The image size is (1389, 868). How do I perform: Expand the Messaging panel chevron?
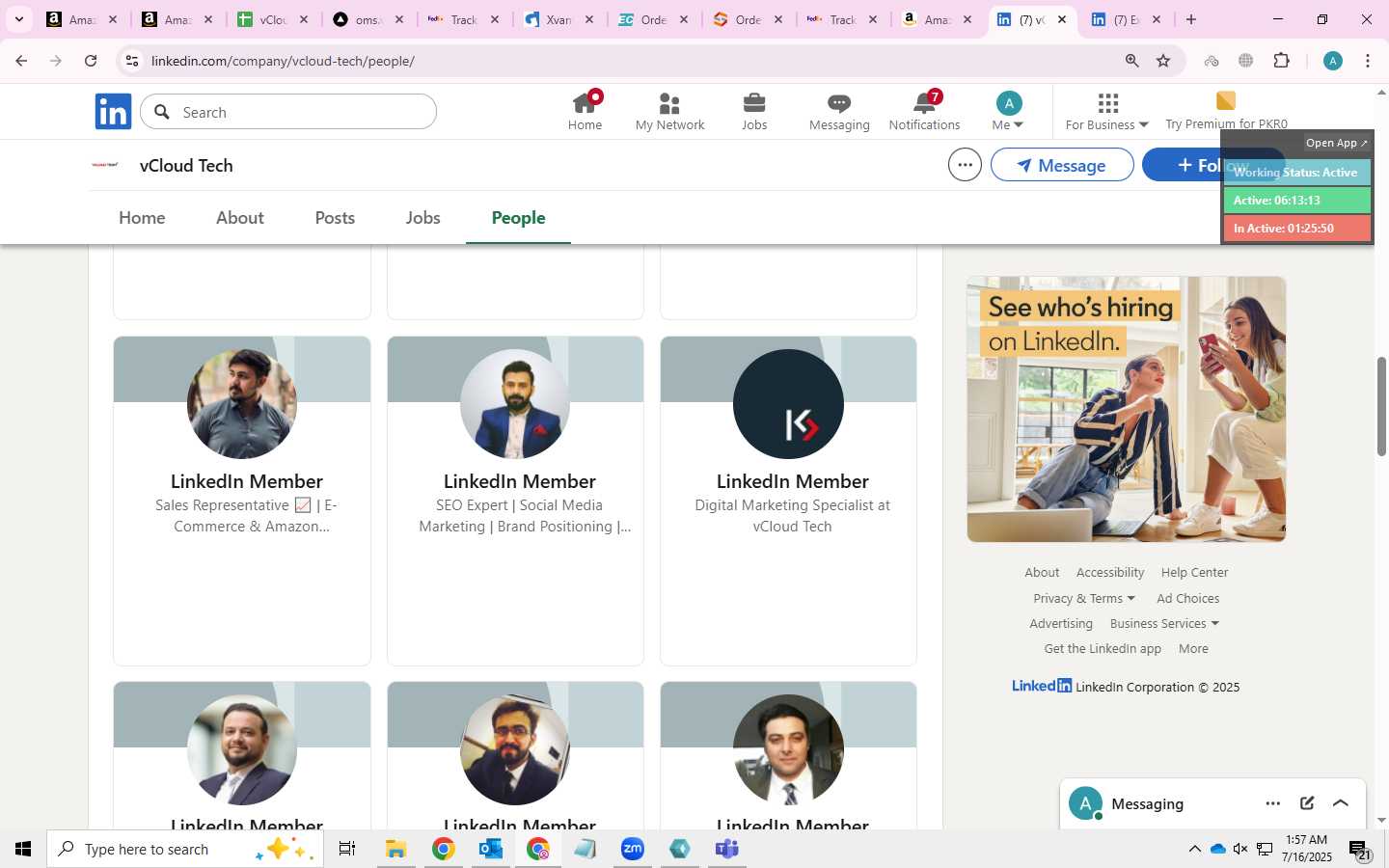(x=1341, y=803)
